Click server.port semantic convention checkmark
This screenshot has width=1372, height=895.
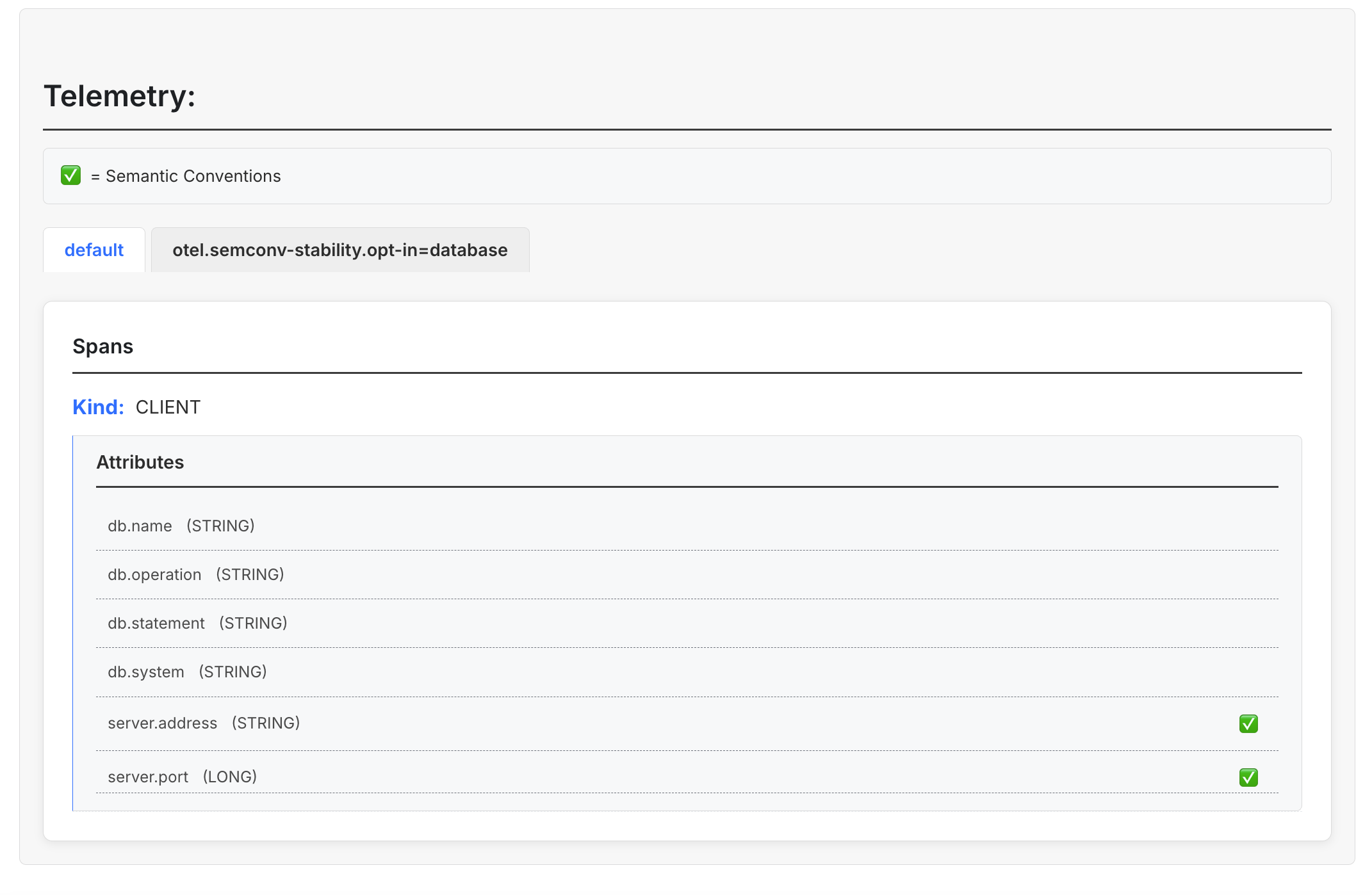1248,777
